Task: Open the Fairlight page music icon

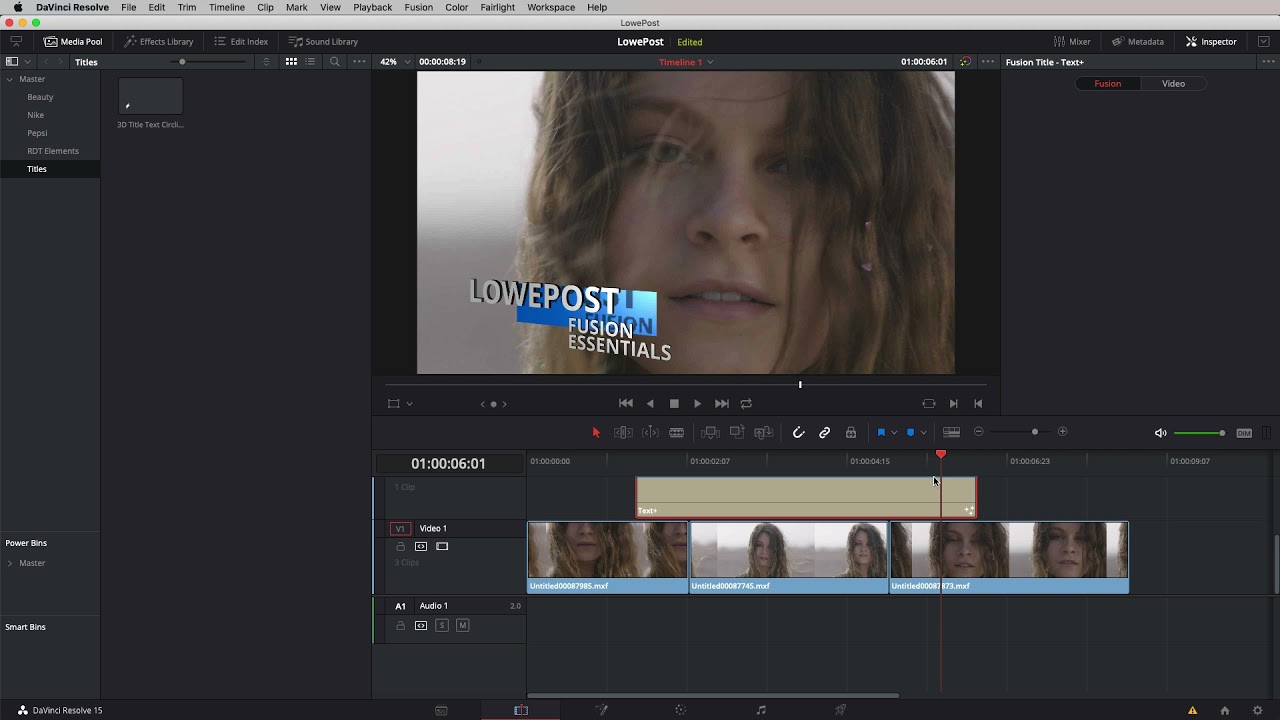Action: pos(761,710)
